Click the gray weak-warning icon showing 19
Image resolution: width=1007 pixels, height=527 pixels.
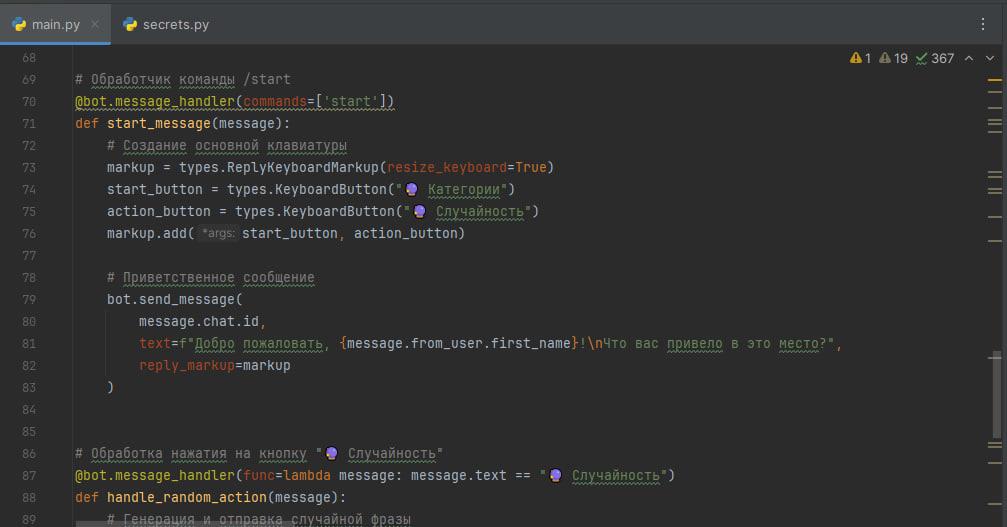pyautogui.click(x=892, y=59)
